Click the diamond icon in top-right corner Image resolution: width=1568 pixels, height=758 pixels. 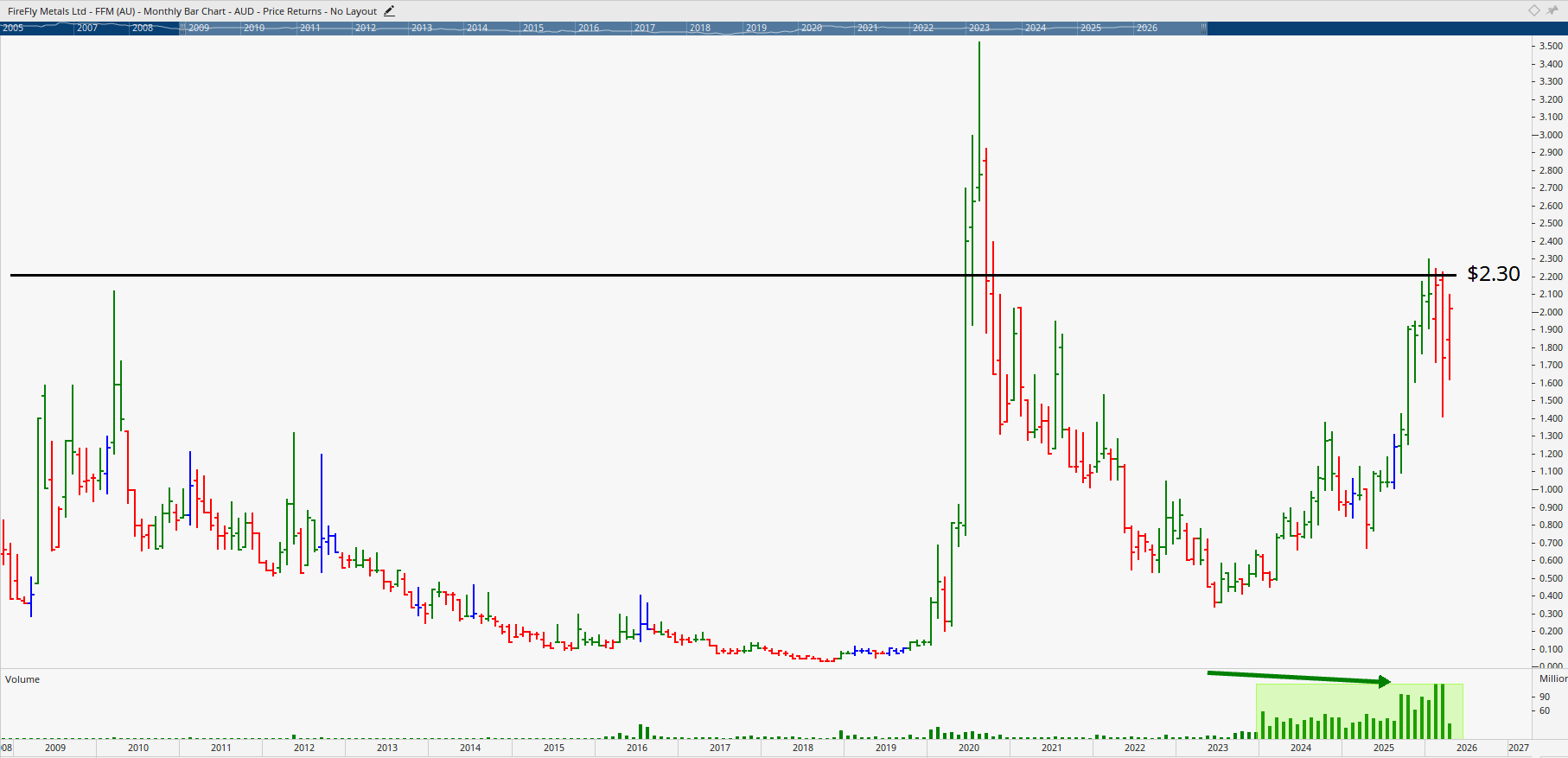point(1534,10)
